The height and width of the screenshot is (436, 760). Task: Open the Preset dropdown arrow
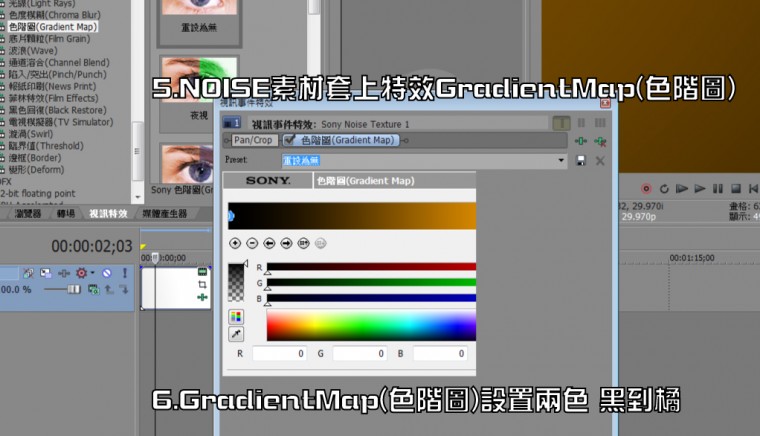coord(561,160)
